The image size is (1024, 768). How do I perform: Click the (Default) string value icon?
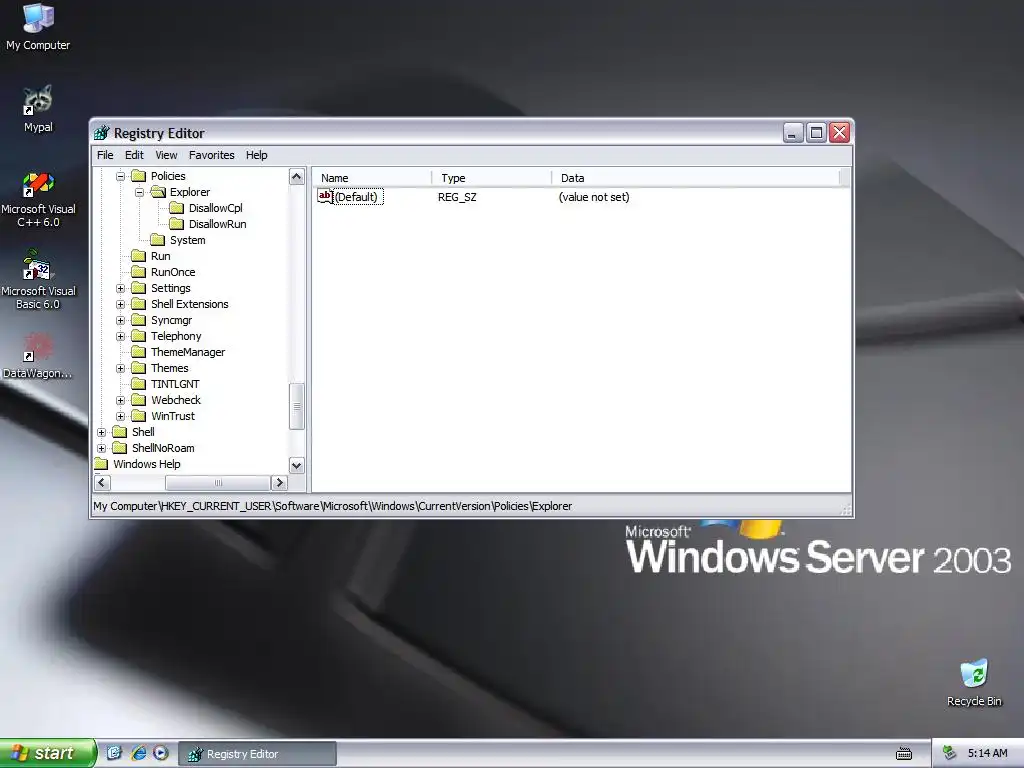325,197
